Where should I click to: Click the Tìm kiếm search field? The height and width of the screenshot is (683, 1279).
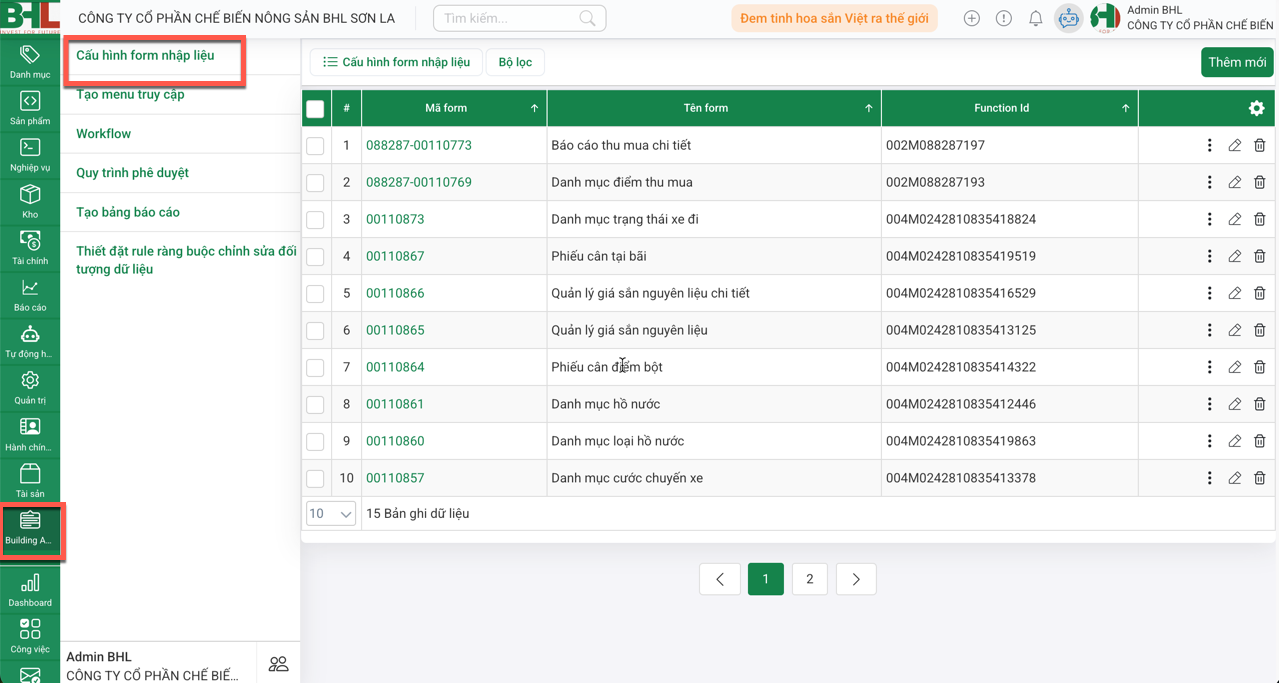click(x=519, y=18)
